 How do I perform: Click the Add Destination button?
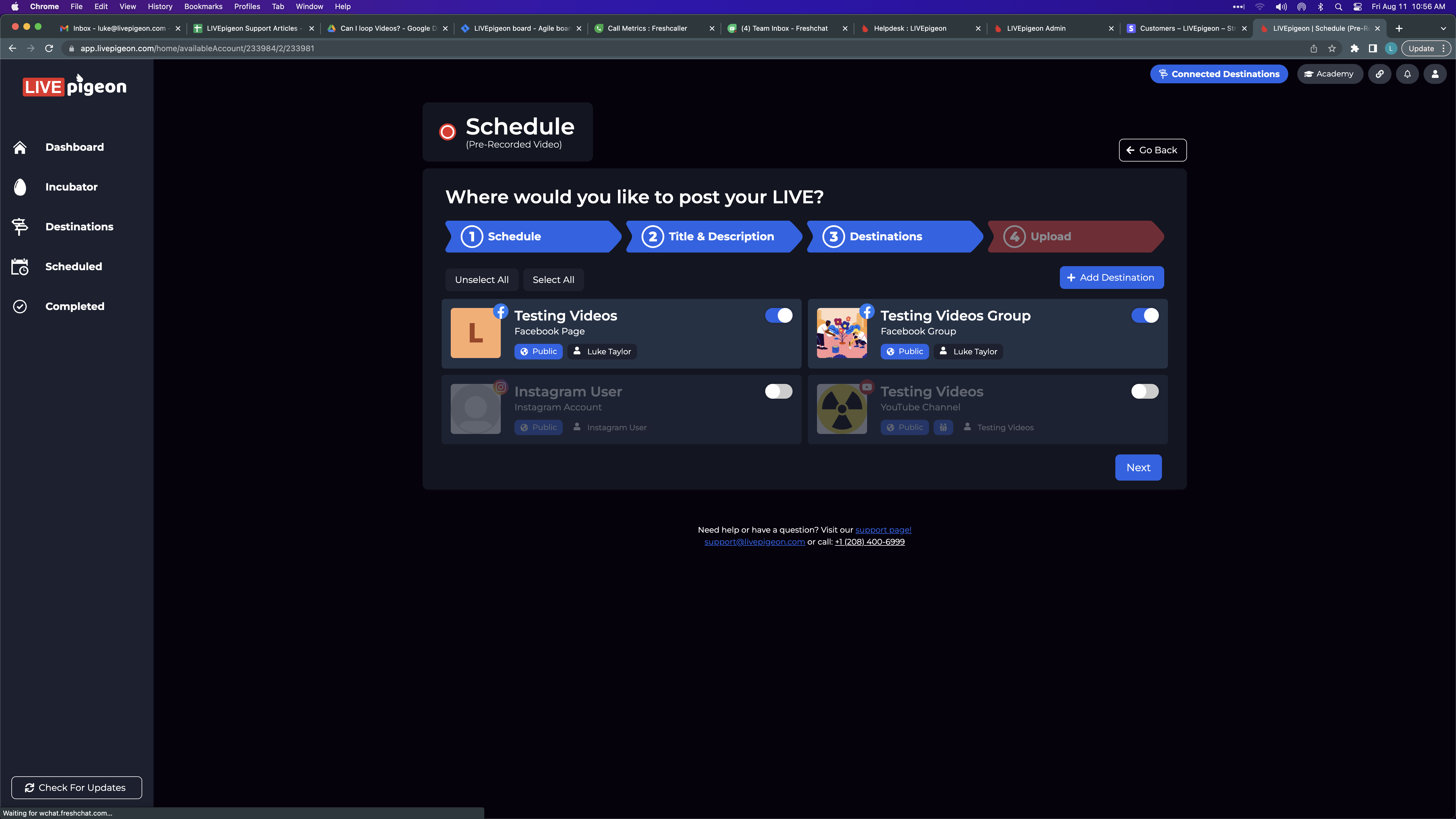(1111, 278)
